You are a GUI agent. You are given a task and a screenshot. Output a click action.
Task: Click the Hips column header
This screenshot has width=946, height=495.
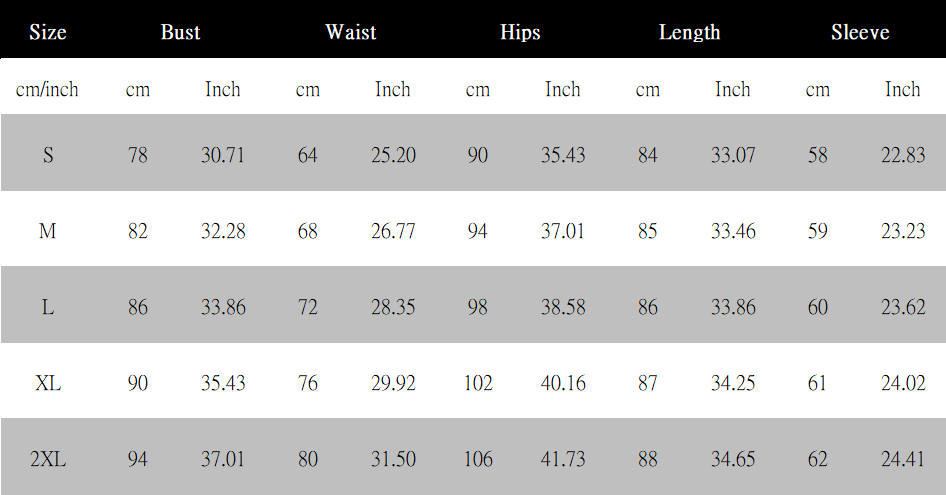[520, 32]
